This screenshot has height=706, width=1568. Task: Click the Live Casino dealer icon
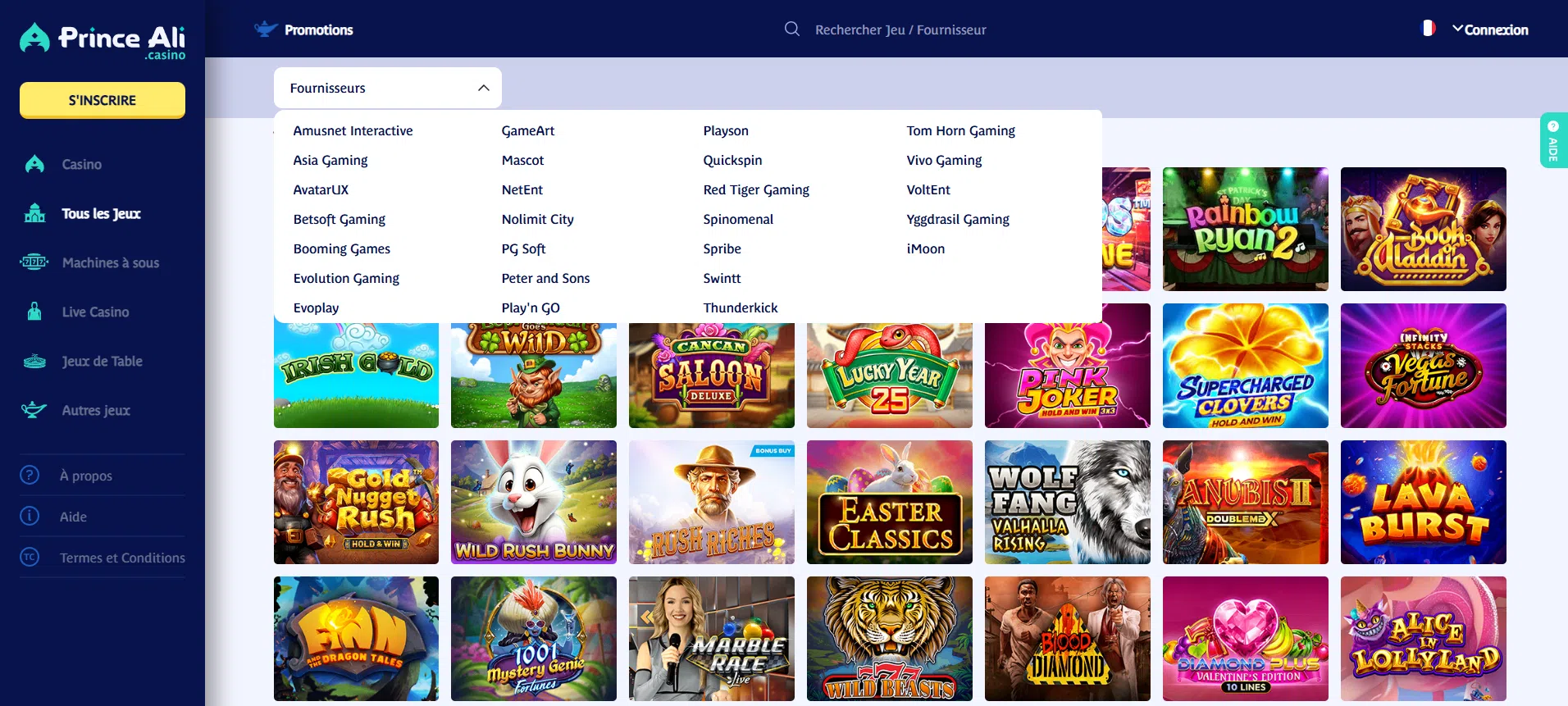pyautogui.click(x=34, y=312)
